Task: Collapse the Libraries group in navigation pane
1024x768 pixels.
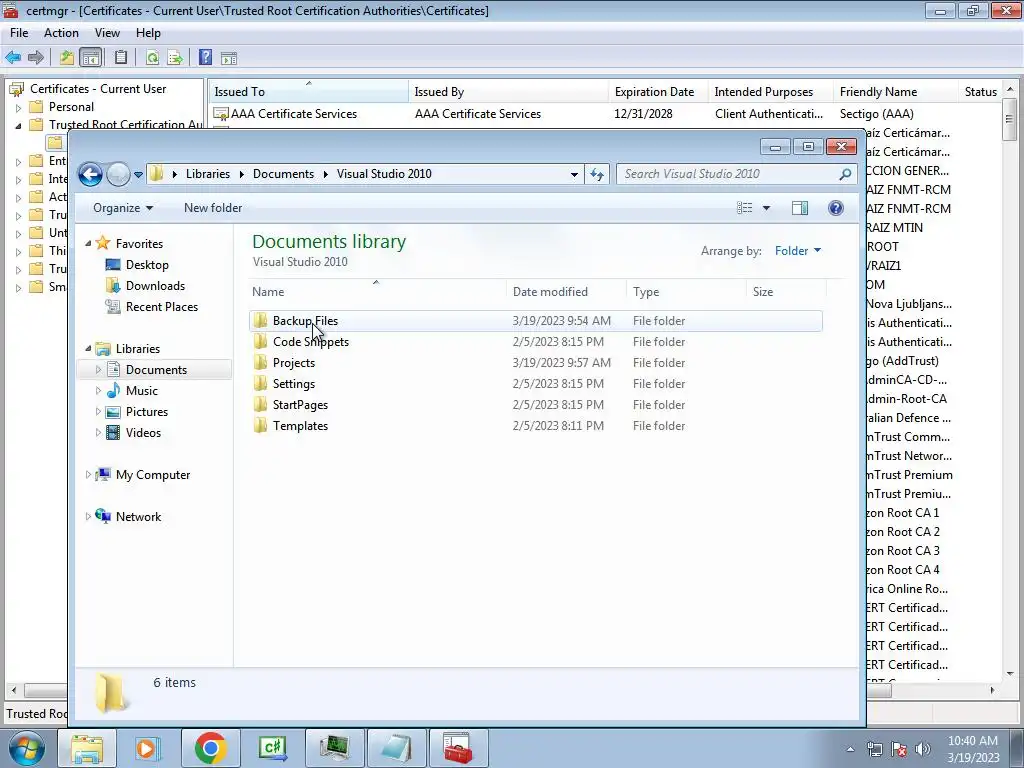Action: point(88,349)
